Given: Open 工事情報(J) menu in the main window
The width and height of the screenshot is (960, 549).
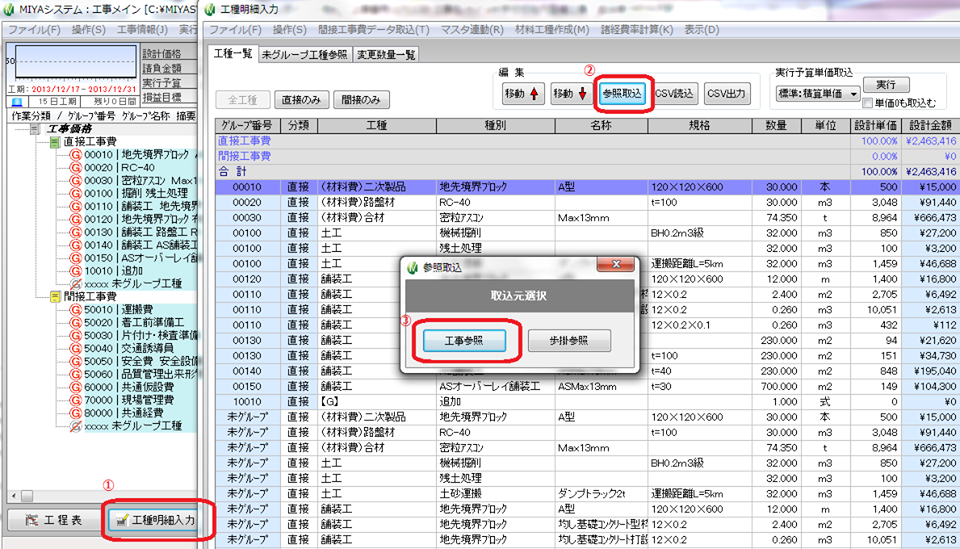Looking at the screenshot, I should 142,29.
